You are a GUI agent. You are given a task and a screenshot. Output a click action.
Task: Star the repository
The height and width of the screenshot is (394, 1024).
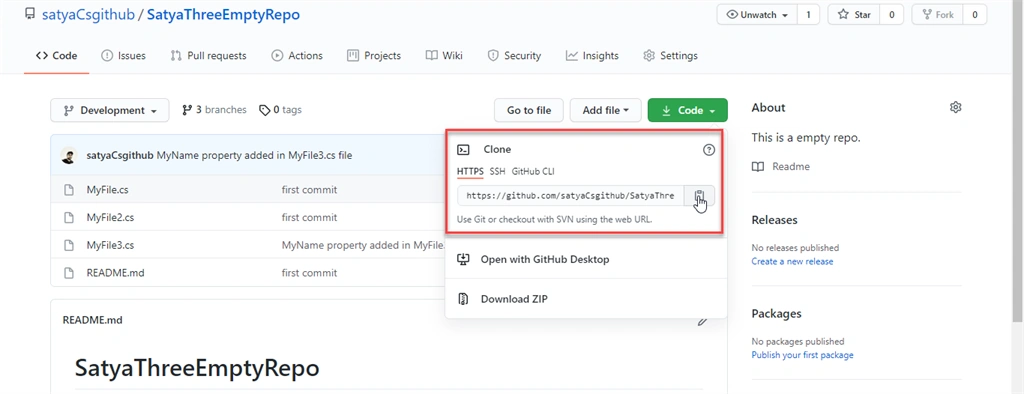pos(854,14)
